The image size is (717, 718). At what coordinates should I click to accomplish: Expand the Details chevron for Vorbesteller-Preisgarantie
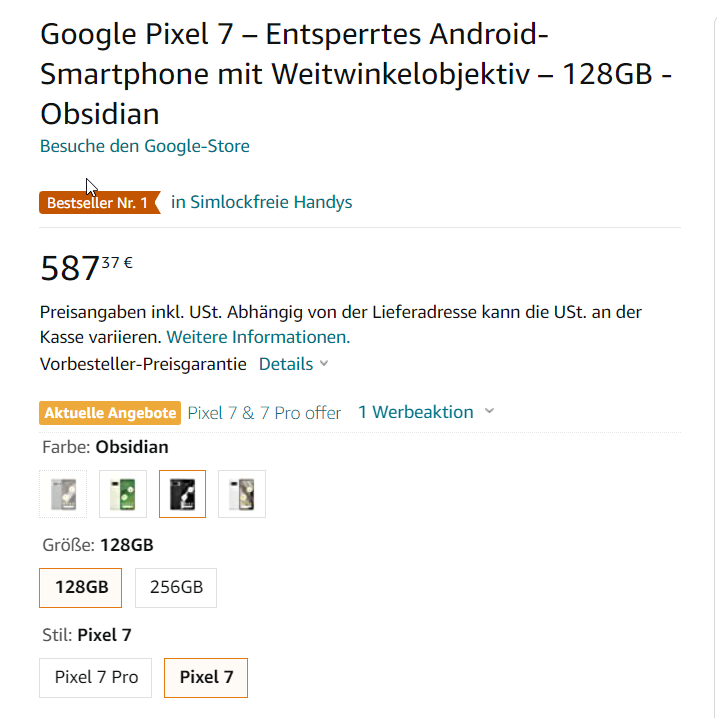tap(293, 364)
